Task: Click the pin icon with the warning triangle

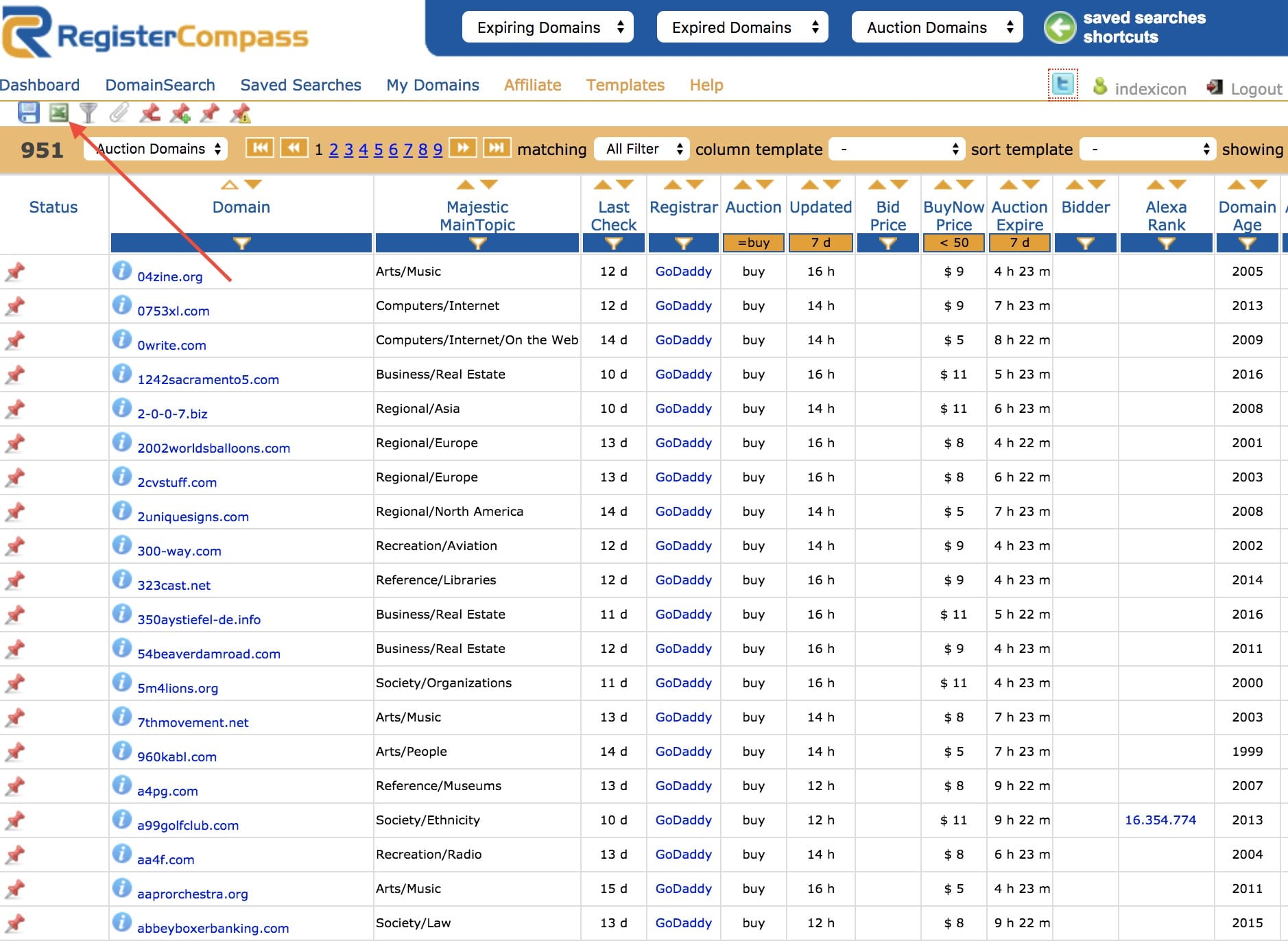Action: point(241,113)
